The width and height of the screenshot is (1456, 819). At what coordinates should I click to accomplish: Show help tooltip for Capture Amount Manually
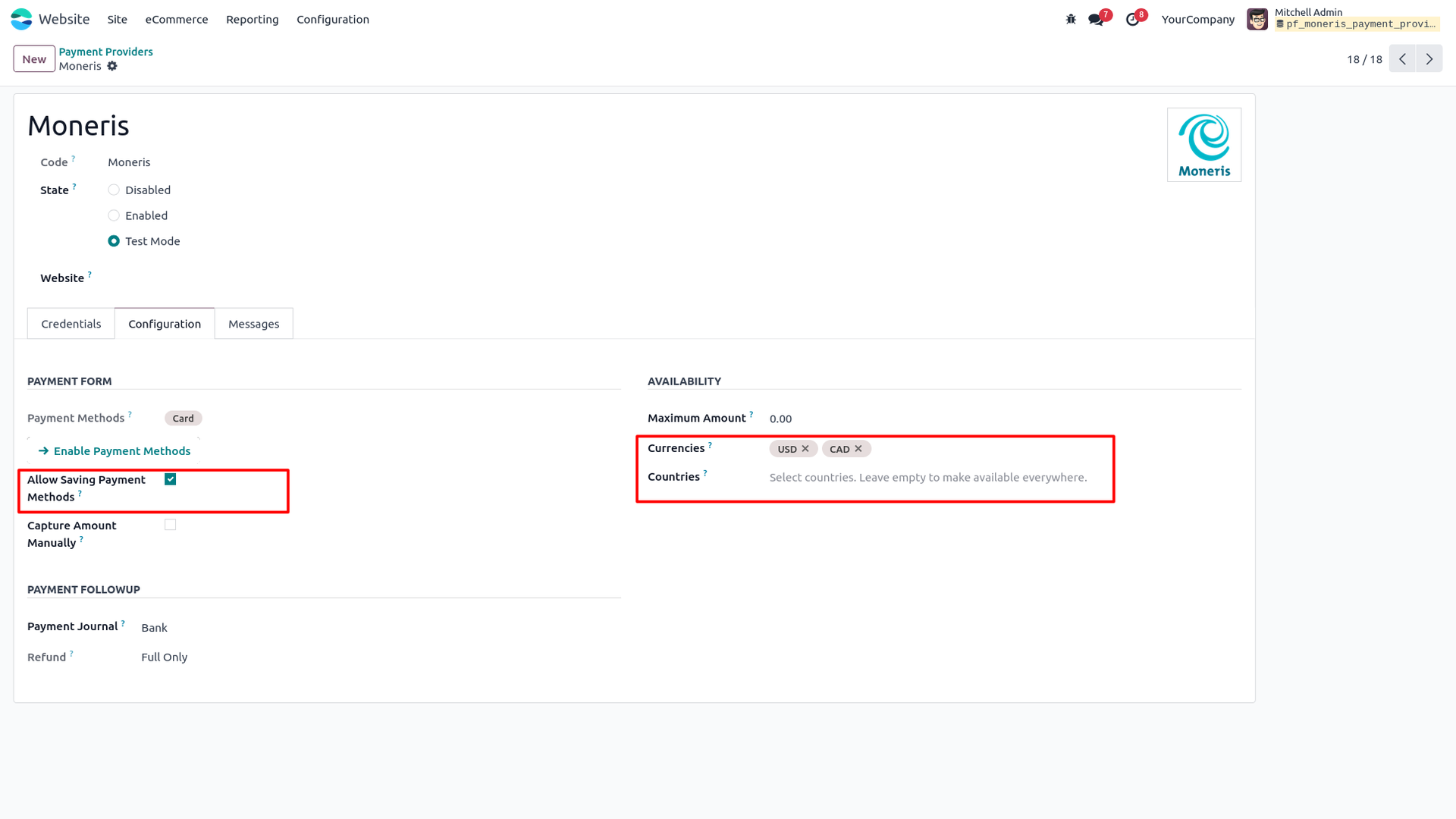tap(81, 539)
